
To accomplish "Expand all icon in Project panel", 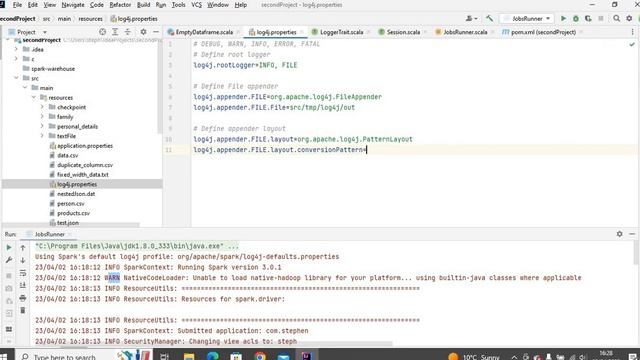I will tap(115, 32).
